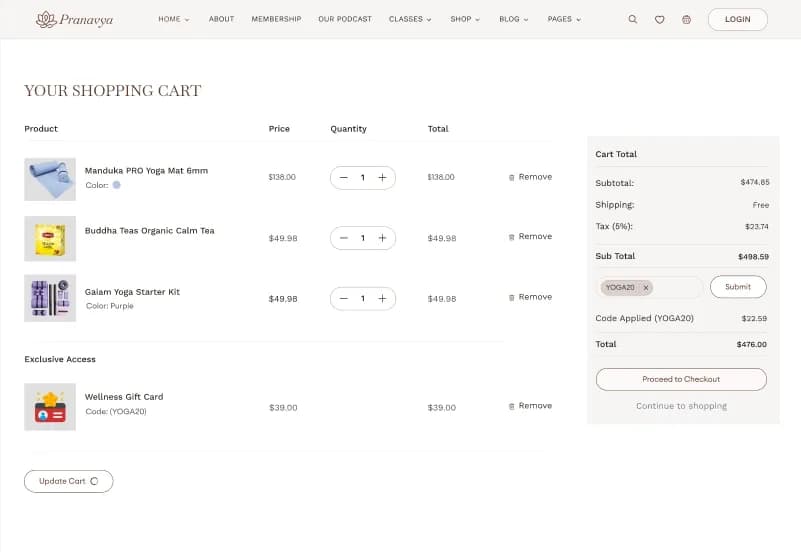The width and height of the screenshot is (801, 552).
Task: Click the Tax (5%) label
Action: click(x=614, y=226)
